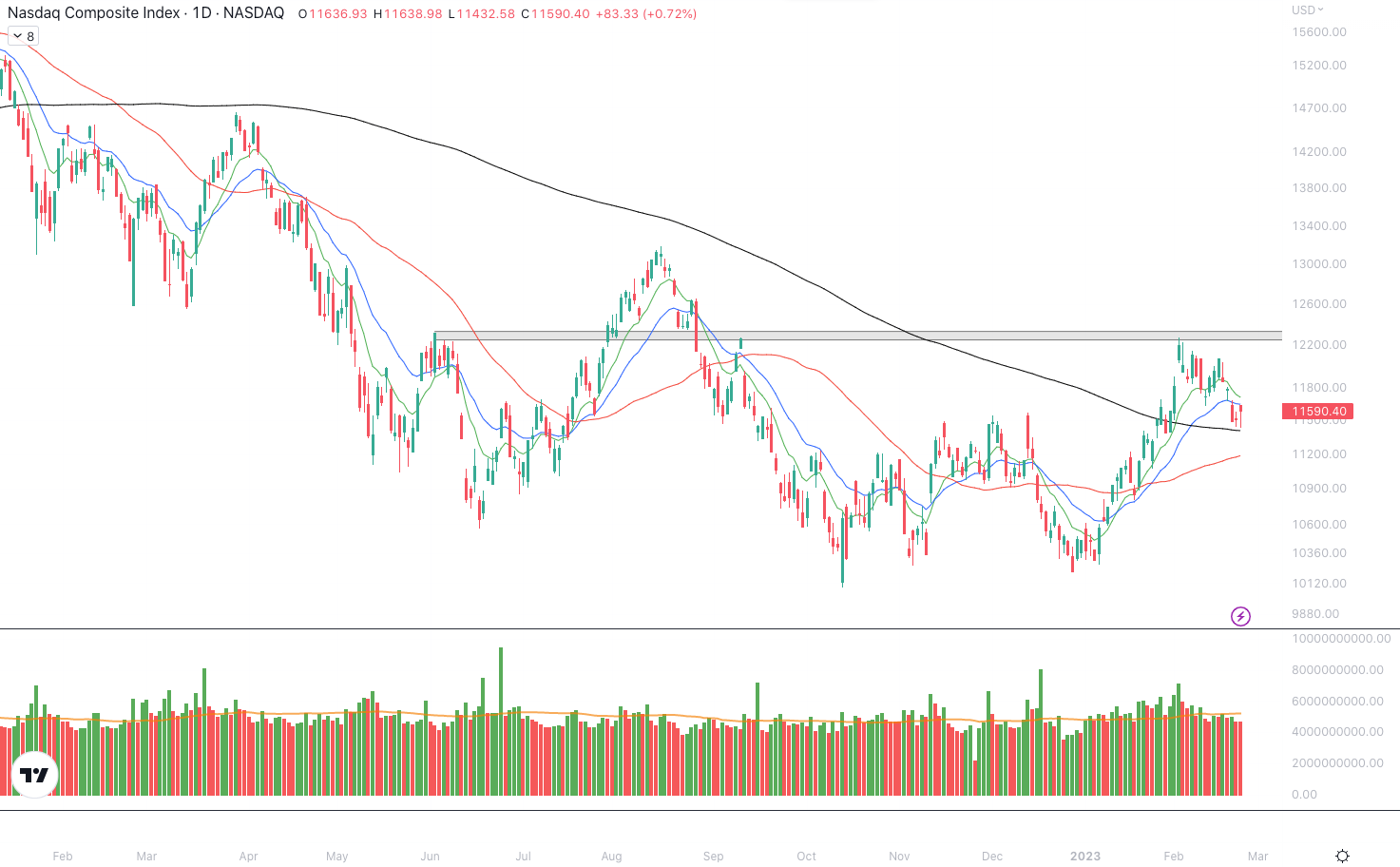Click the change value +83.33 (+0.72%)
The width and height of the screenshot is (1400, 867).
tap(646, 14)
